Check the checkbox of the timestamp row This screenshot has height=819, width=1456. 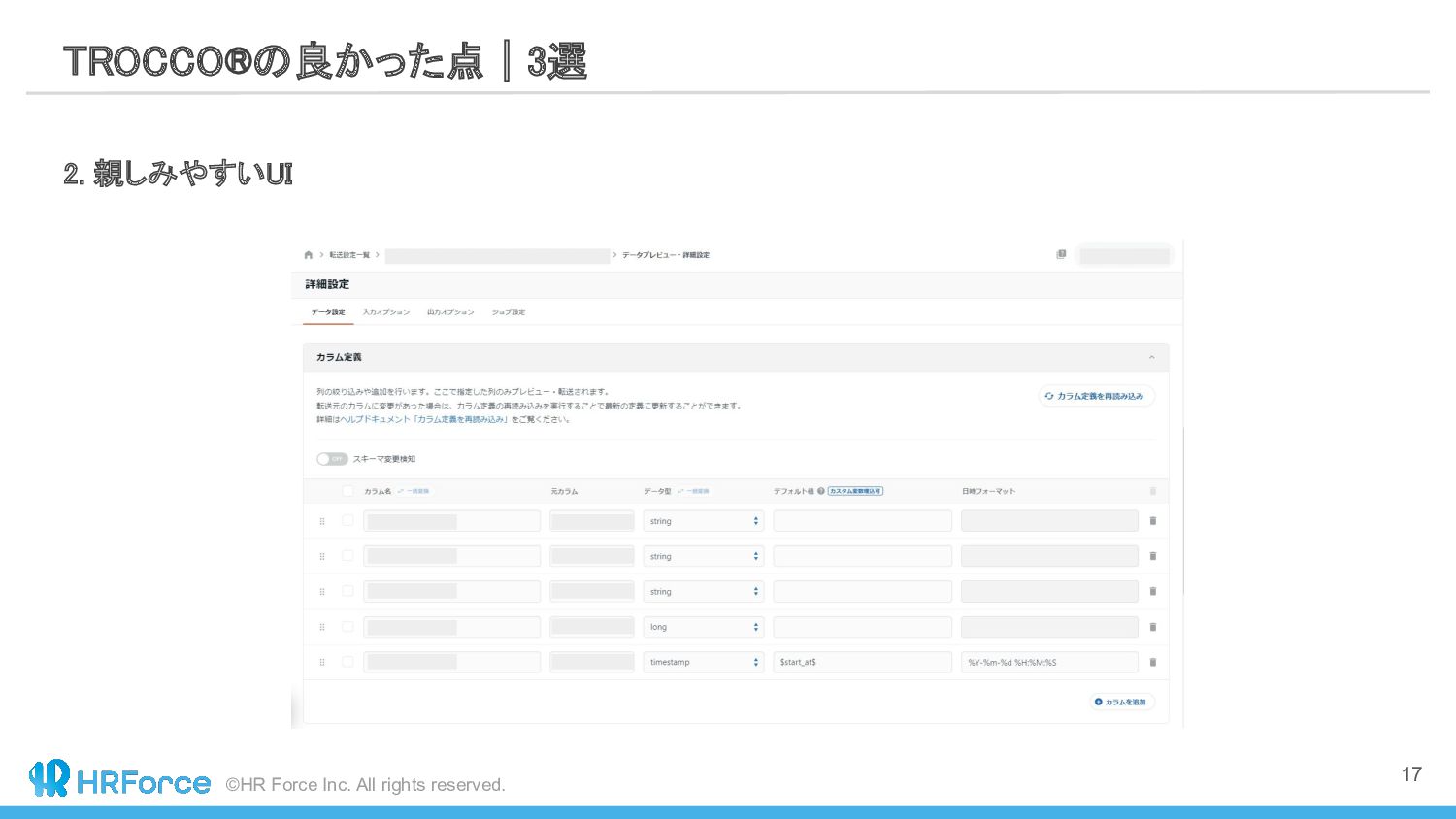tap(347, 662)
